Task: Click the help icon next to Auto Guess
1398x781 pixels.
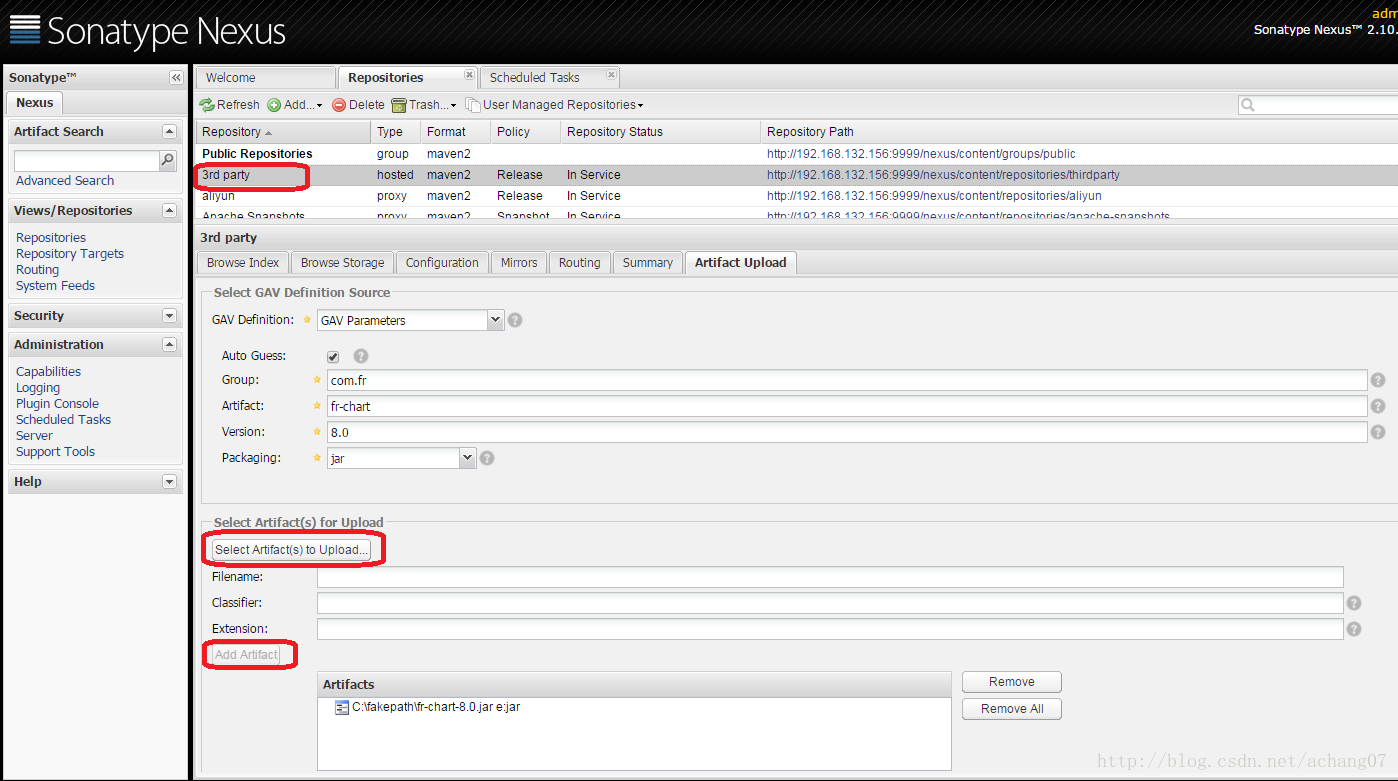Action: (x=361, y=356)
